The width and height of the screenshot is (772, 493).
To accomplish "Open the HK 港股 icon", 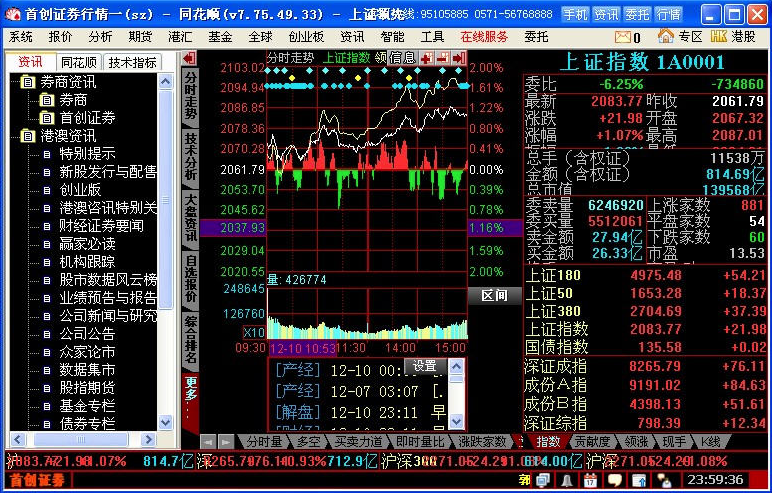I will [719, 36].
